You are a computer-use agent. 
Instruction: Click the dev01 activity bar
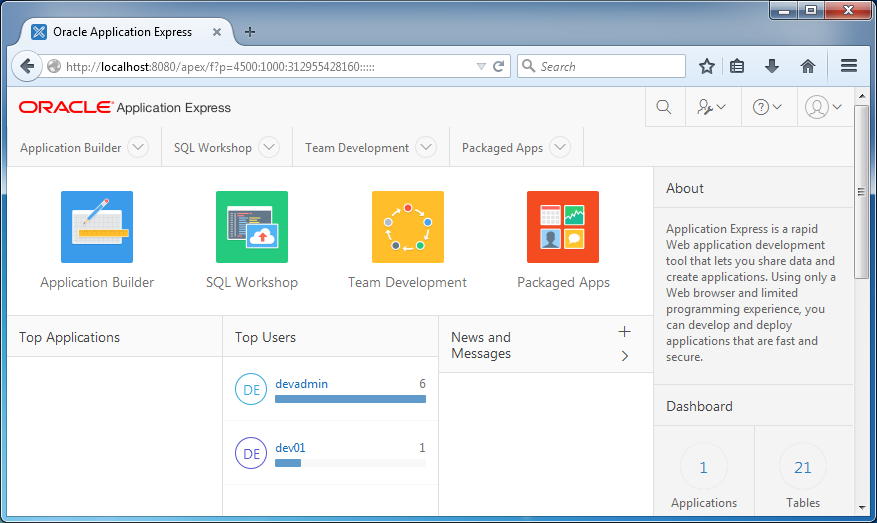point(350,463)
